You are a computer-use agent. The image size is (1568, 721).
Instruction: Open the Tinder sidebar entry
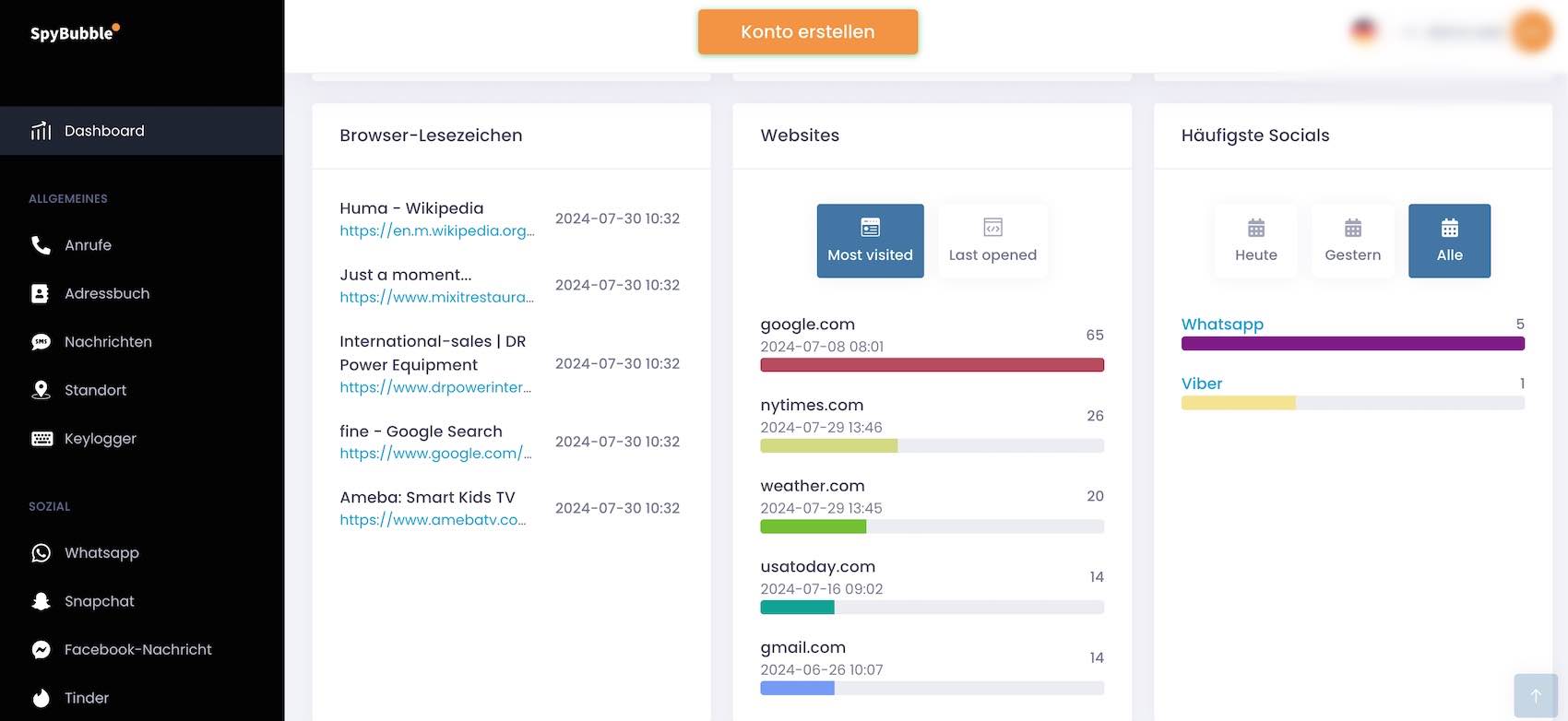tap(142, 698)
